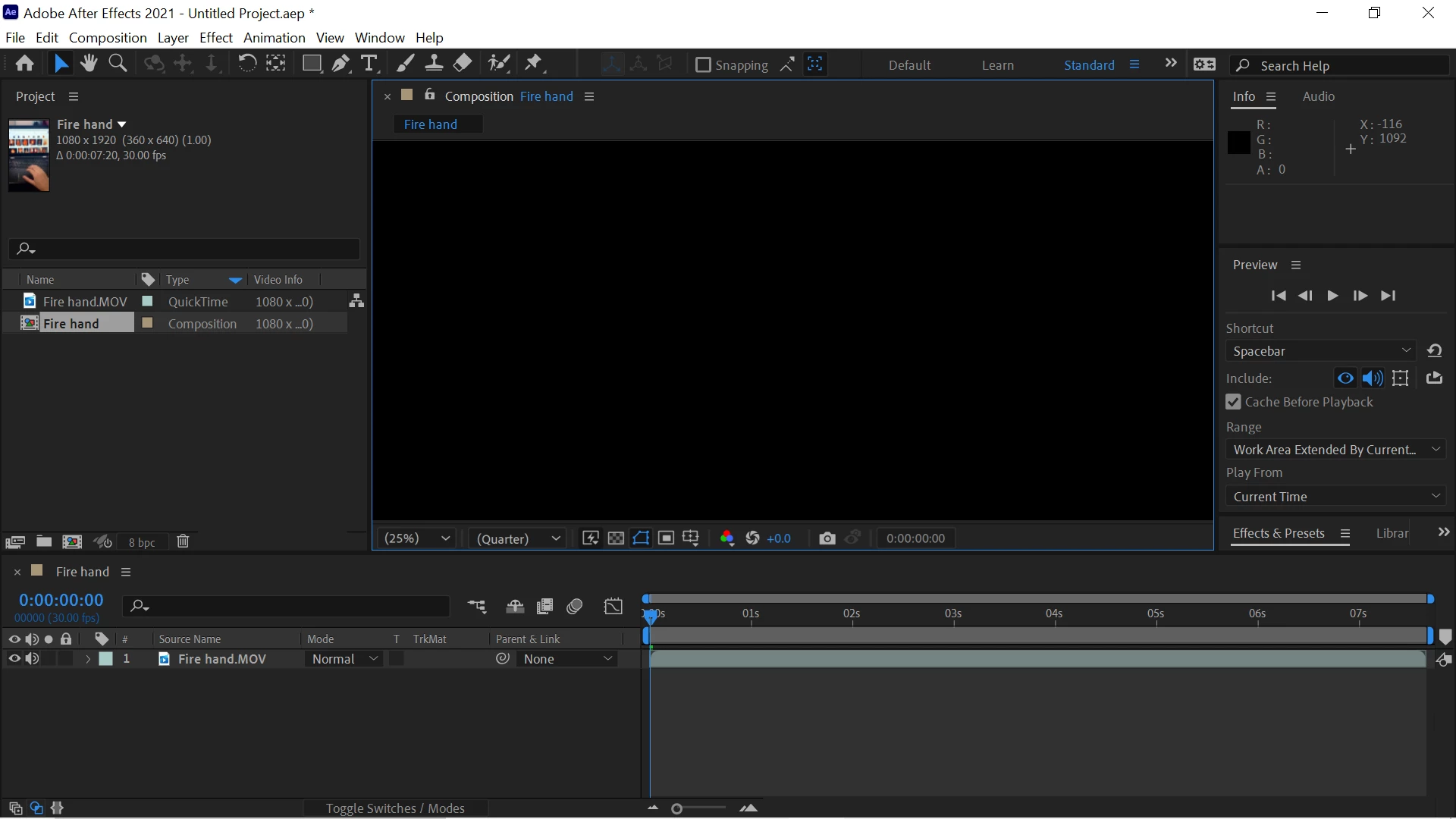This screenshot has height=819, width=1456.
Task: Select the Rotation tool
Action: pos(247,64)
